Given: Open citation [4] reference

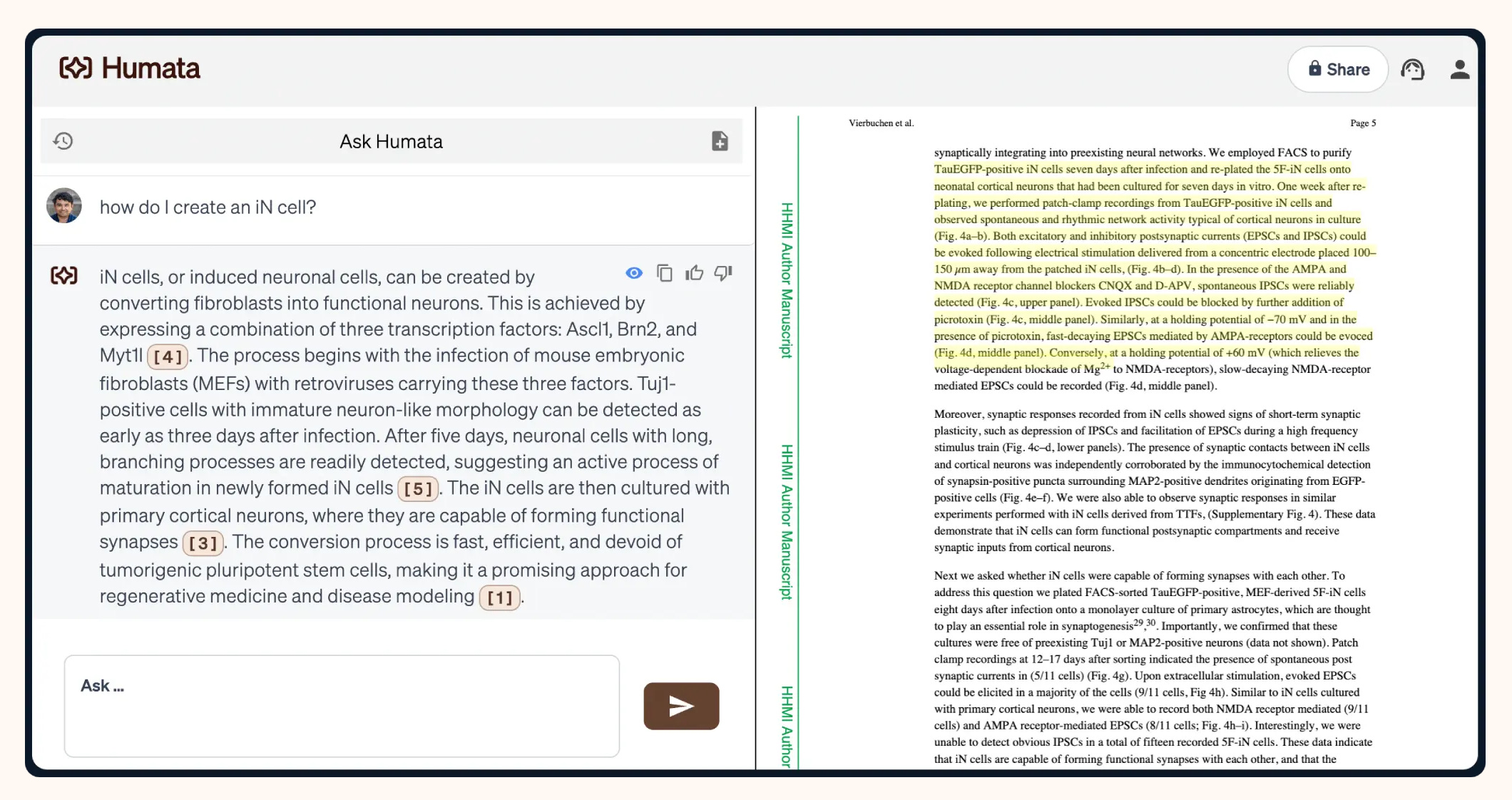Looking at the screenshot, I should 168,357.
